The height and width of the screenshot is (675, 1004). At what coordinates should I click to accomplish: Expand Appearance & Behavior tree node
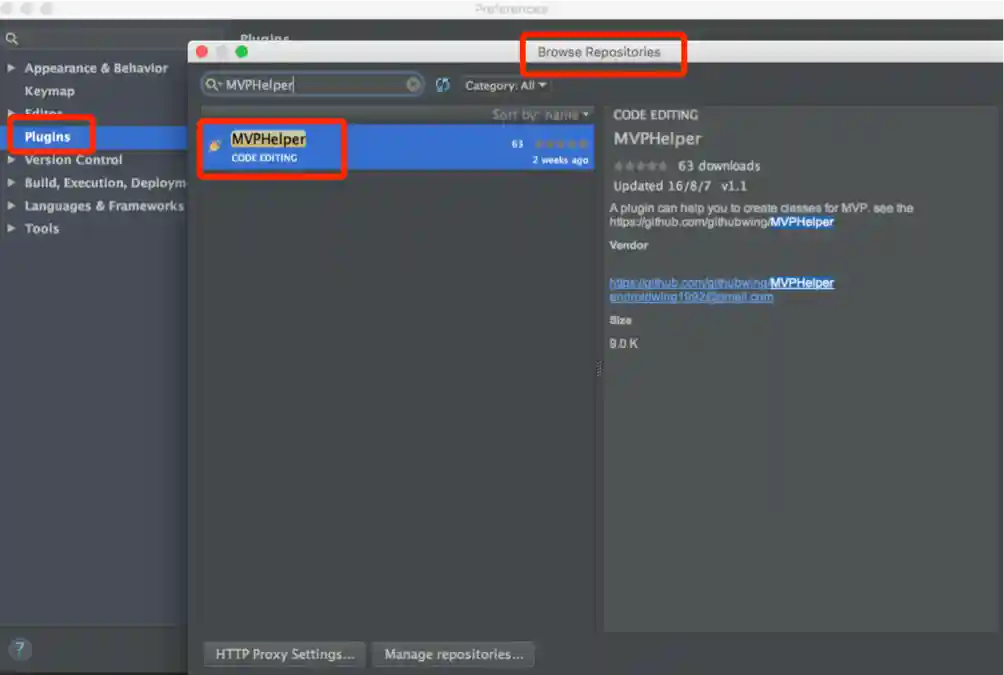coord(11,68)
